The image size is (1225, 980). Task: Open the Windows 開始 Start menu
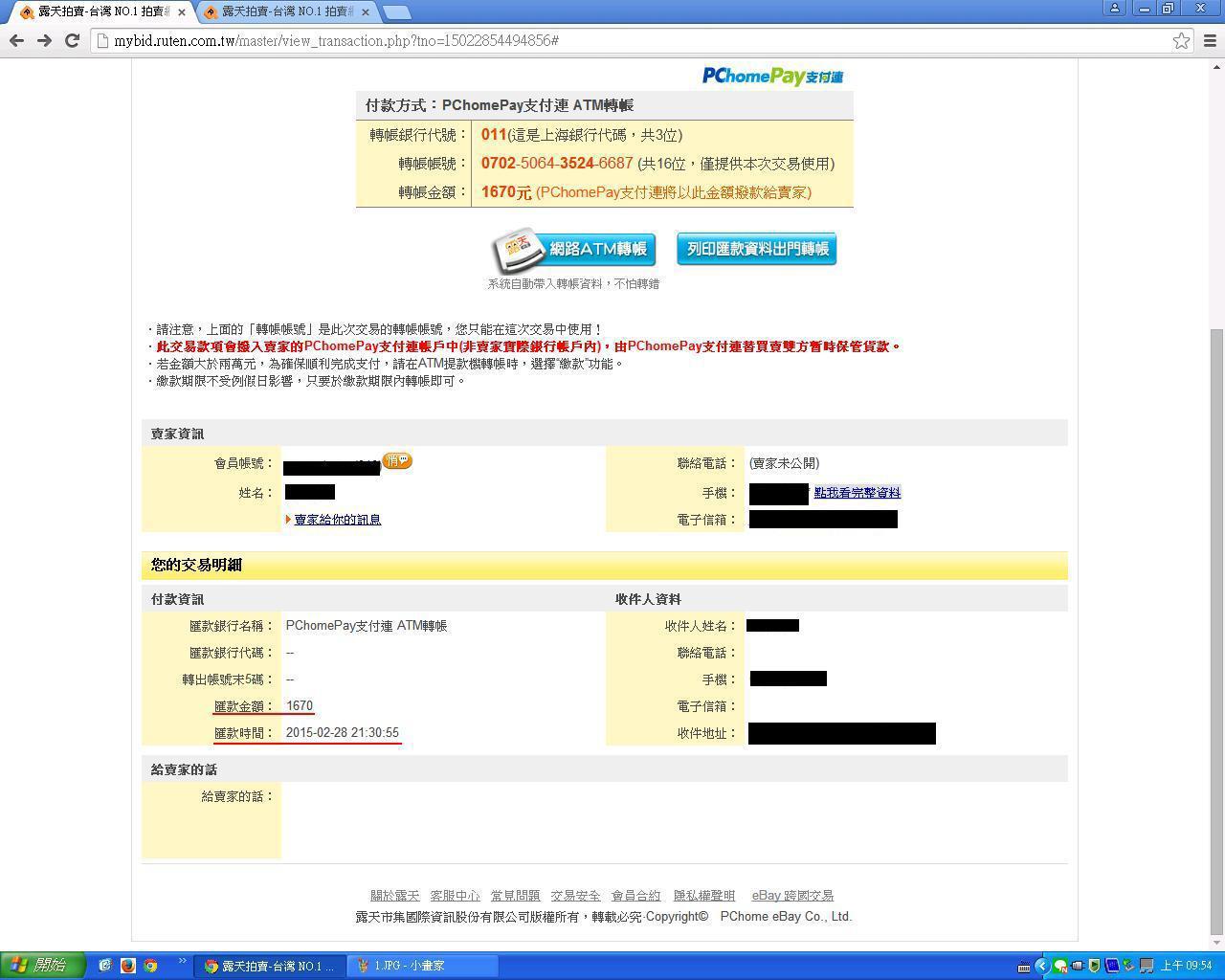click(x=43, y=966)
